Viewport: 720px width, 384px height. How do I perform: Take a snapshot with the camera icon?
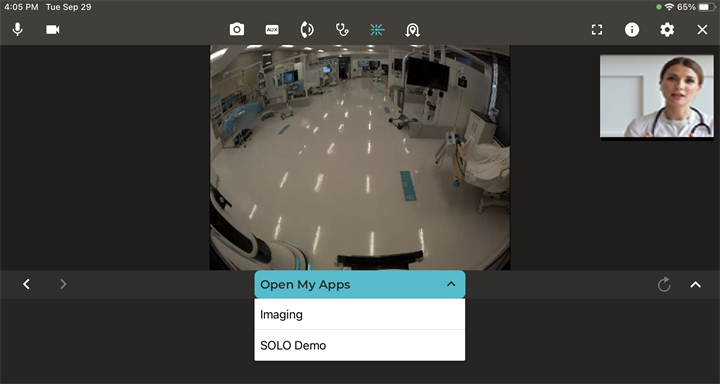point(237,30)
